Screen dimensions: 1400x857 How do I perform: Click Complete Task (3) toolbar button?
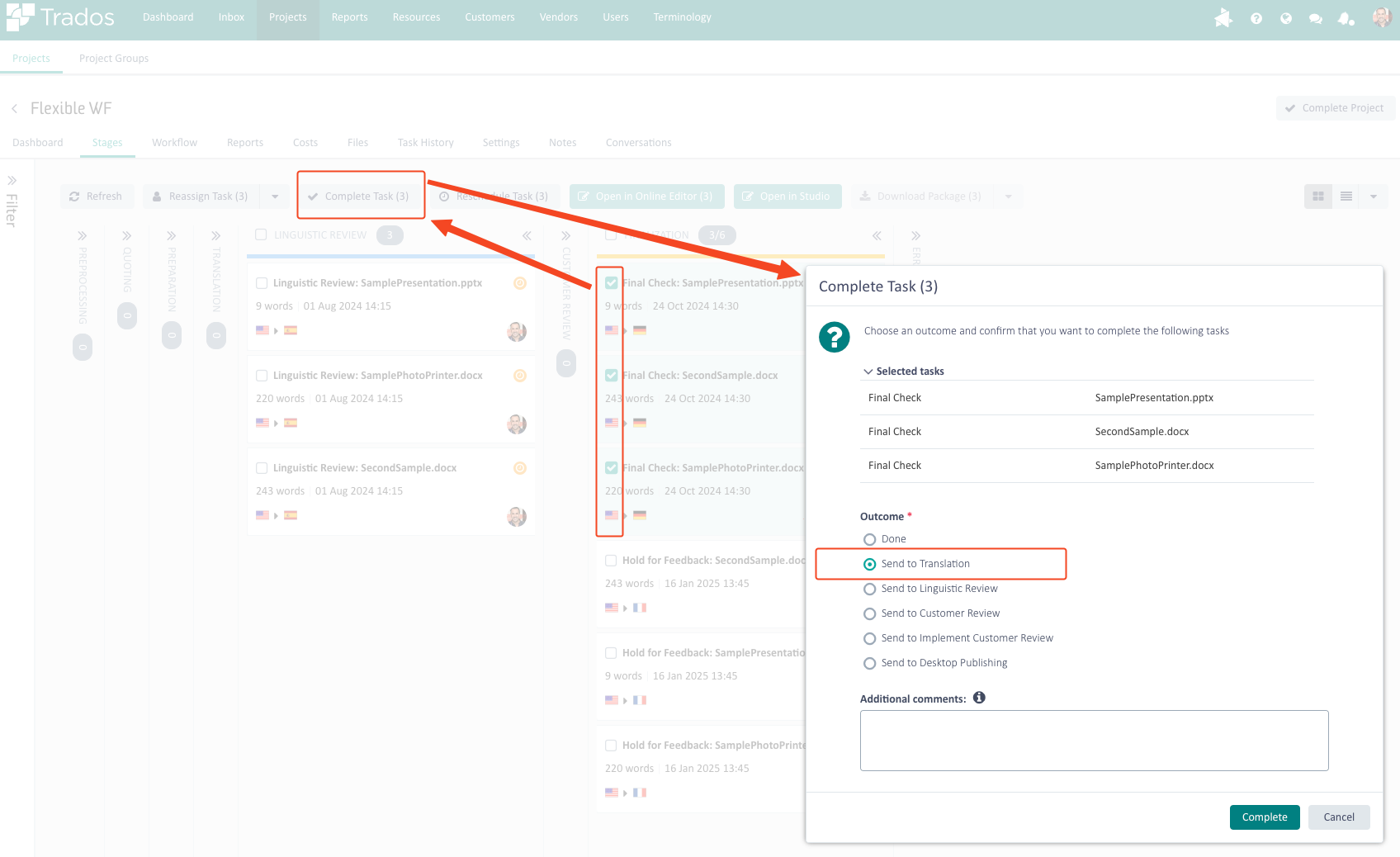click(x=359, y=196)
